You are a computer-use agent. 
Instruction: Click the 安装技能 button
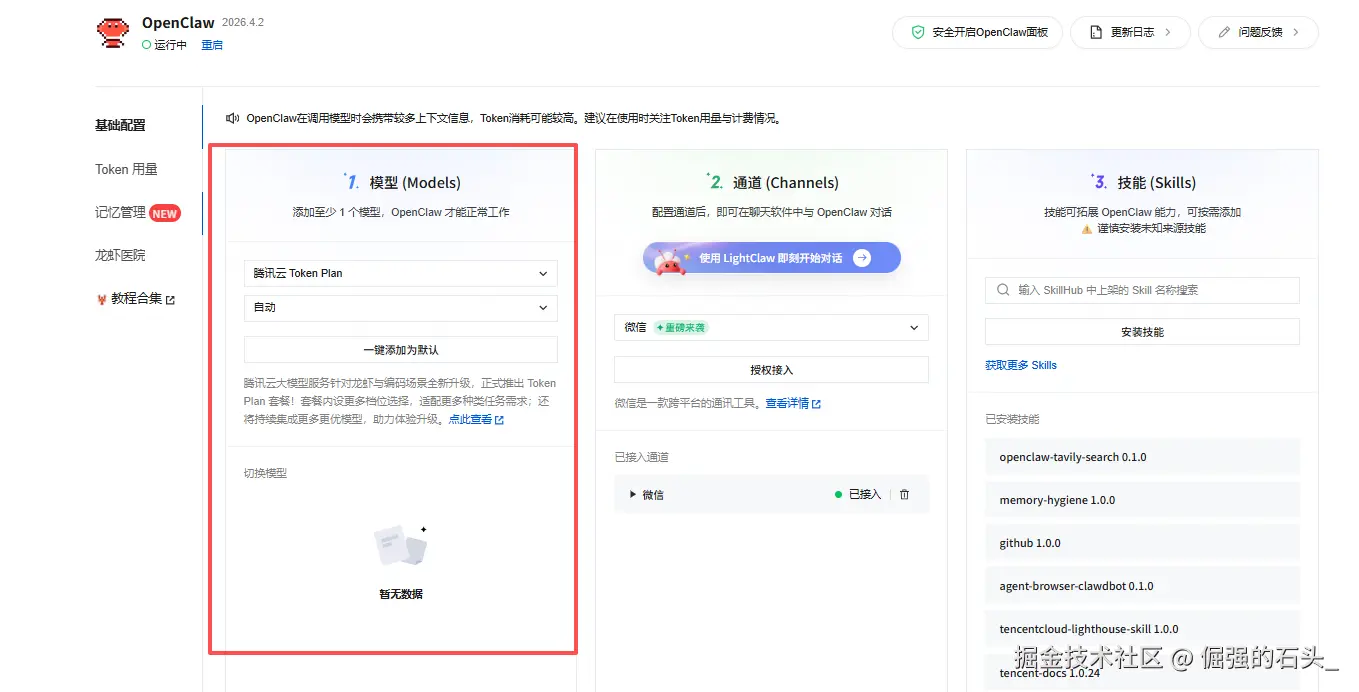pos(1142,332)
